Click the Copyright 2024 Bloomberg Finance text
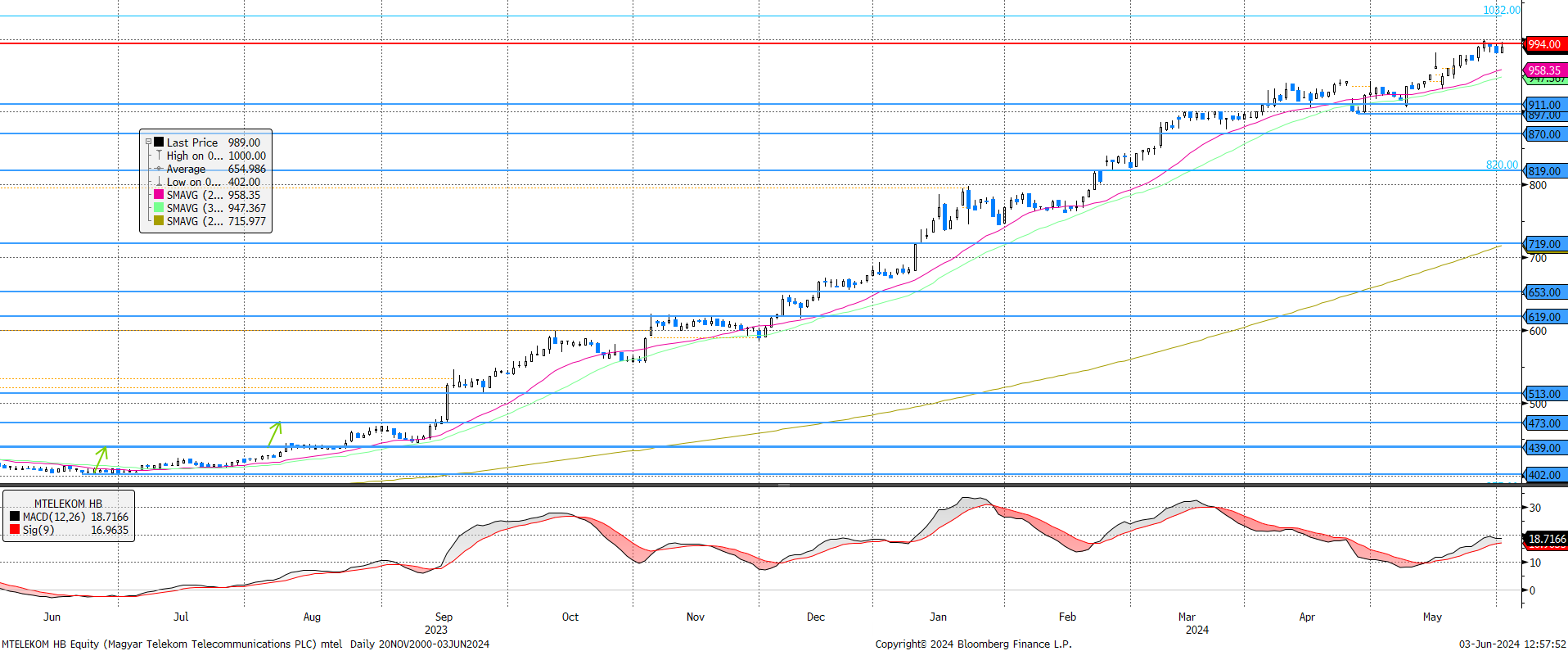The height and width of the screenshot is (651, 1568). [x=973, y=644]
